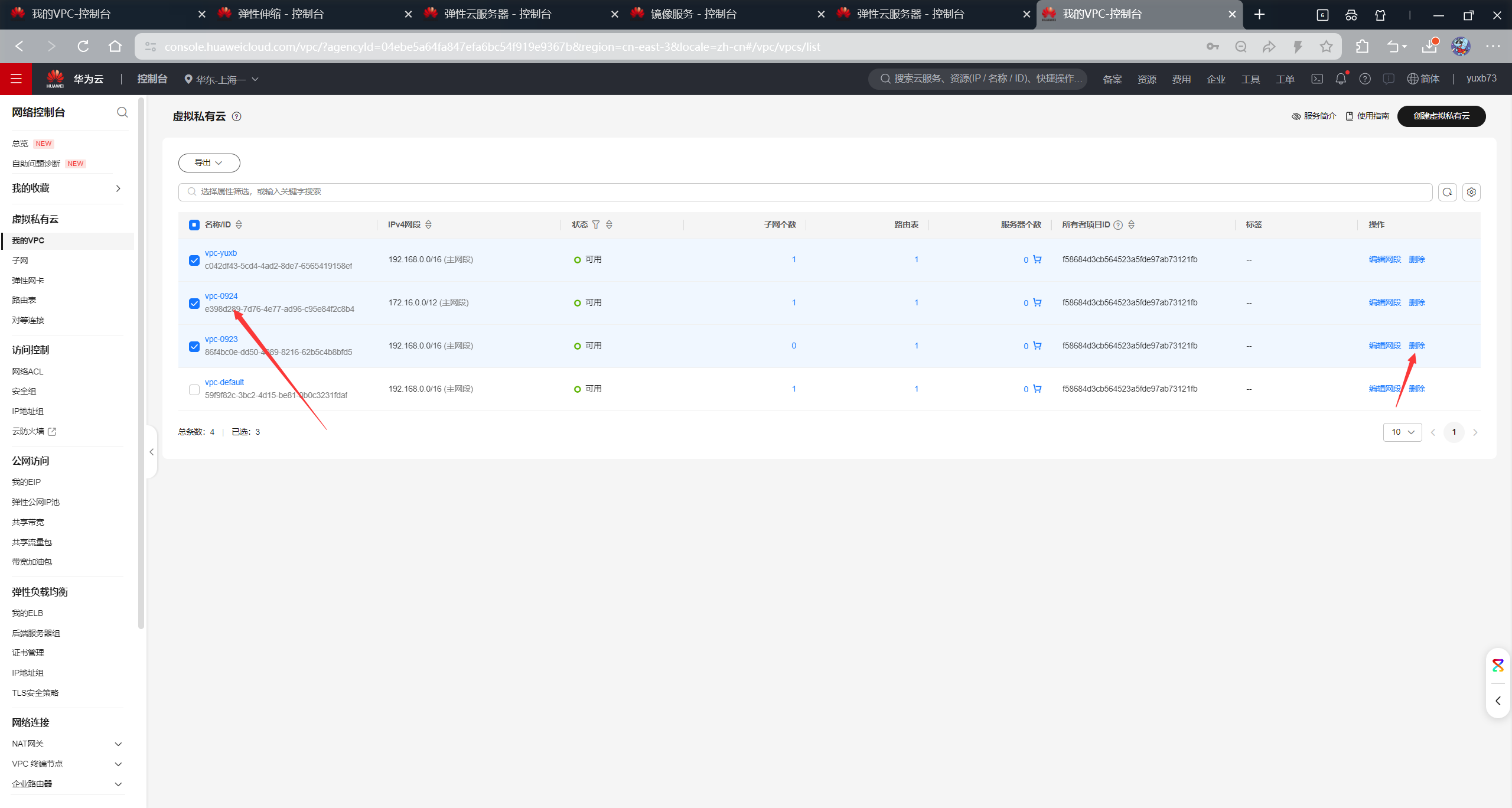
Task: Click the shopping cart icon in vpc-yuxb row
Action: [x=1037, y=259]
